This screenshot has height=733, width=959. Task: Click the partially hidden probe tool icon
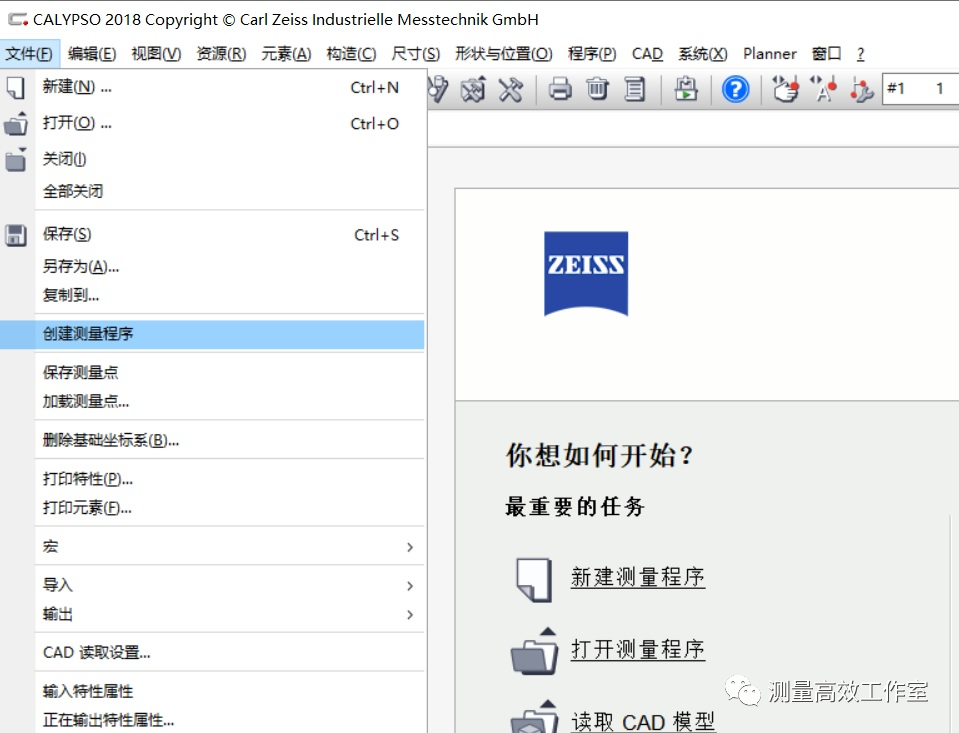pos(438,89)
